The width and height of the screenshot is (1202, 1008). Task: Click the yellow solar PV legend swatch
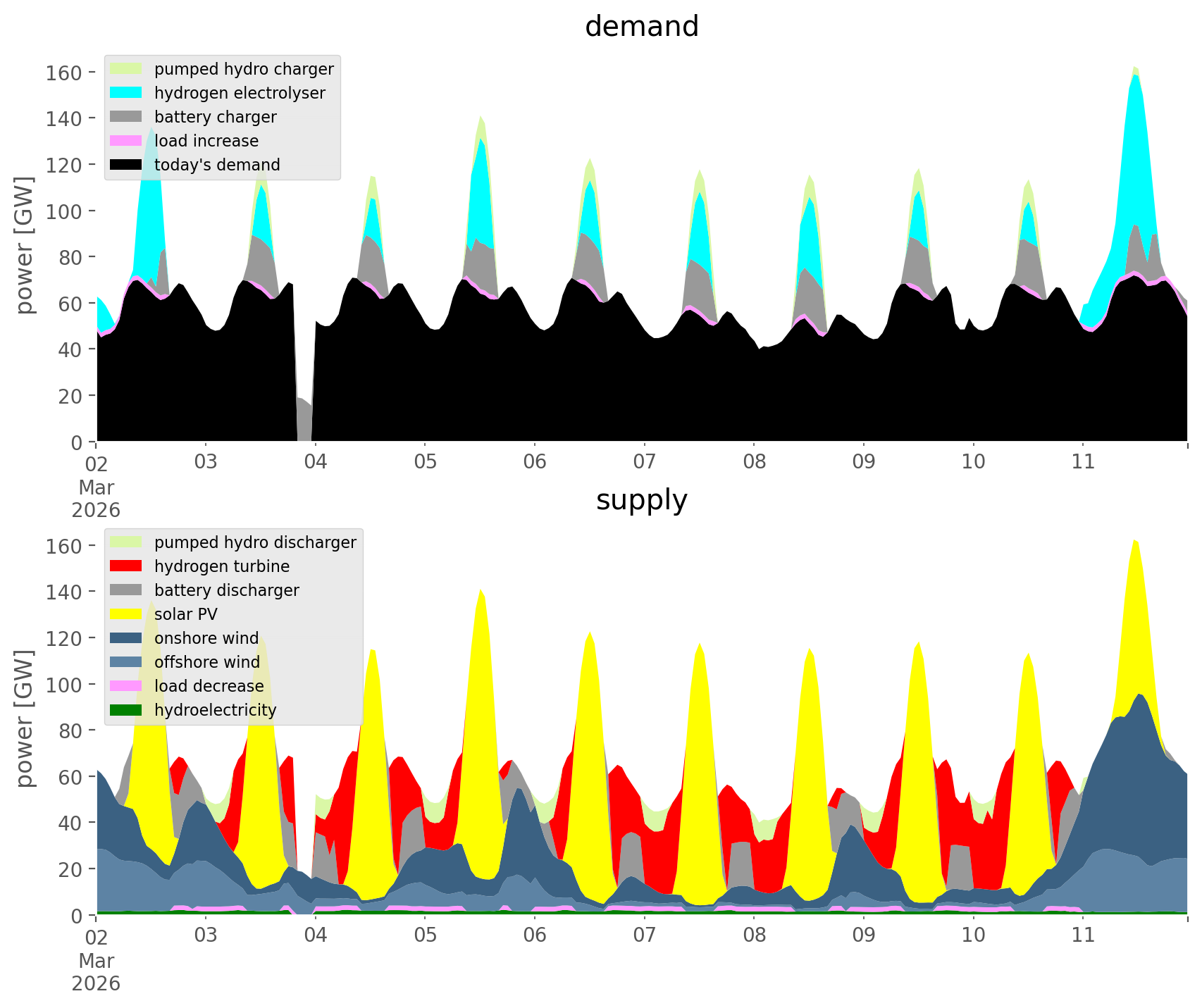(126, 614)
